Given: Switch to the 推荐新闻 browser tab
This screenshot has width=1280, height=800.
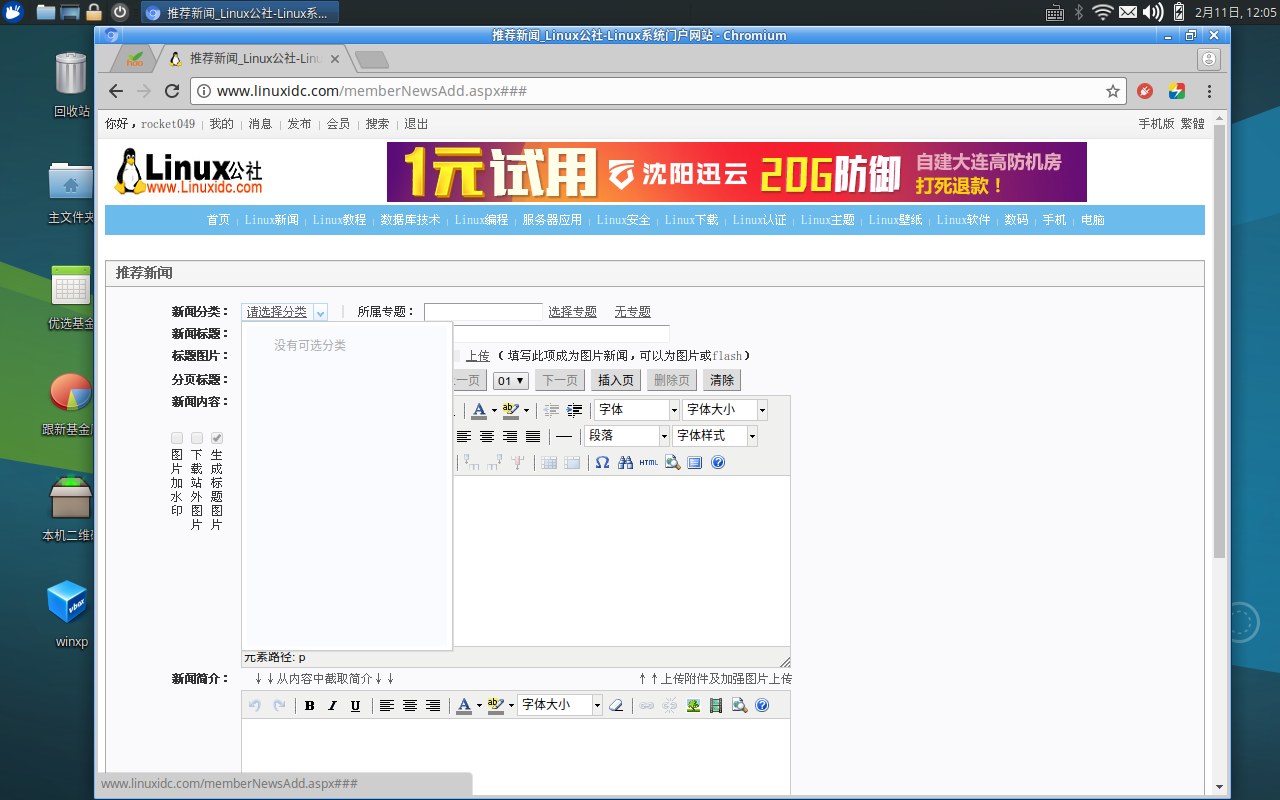Looking at the screenshot, I should 254,59.
